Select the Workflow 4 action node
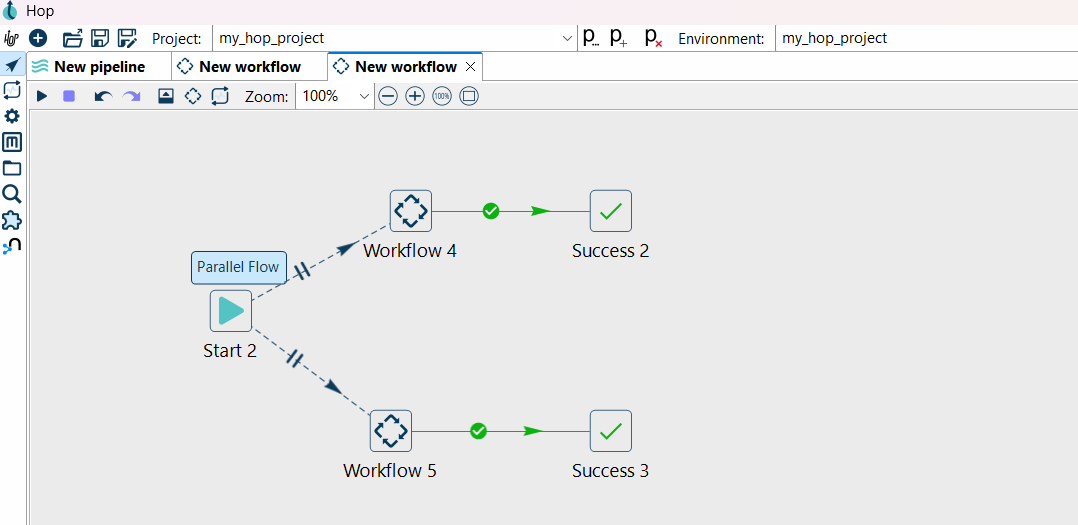 tap(410, 211)
